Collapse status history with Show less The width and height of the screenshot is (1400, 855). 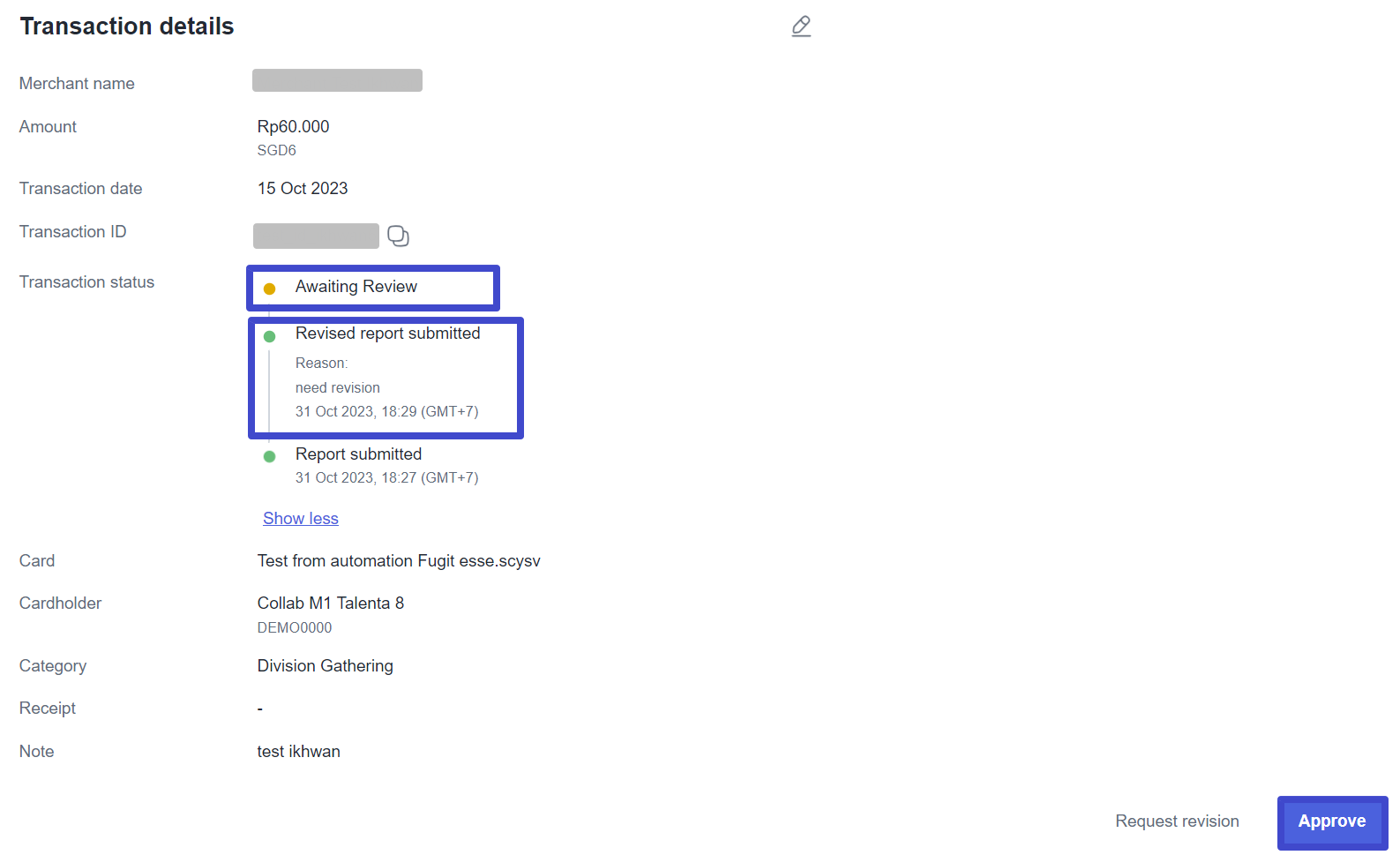tap(301, 519)
